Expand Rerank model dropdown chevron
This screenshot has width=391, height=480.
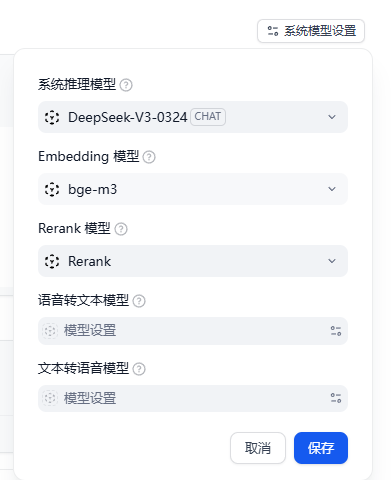tap(332, 261)
